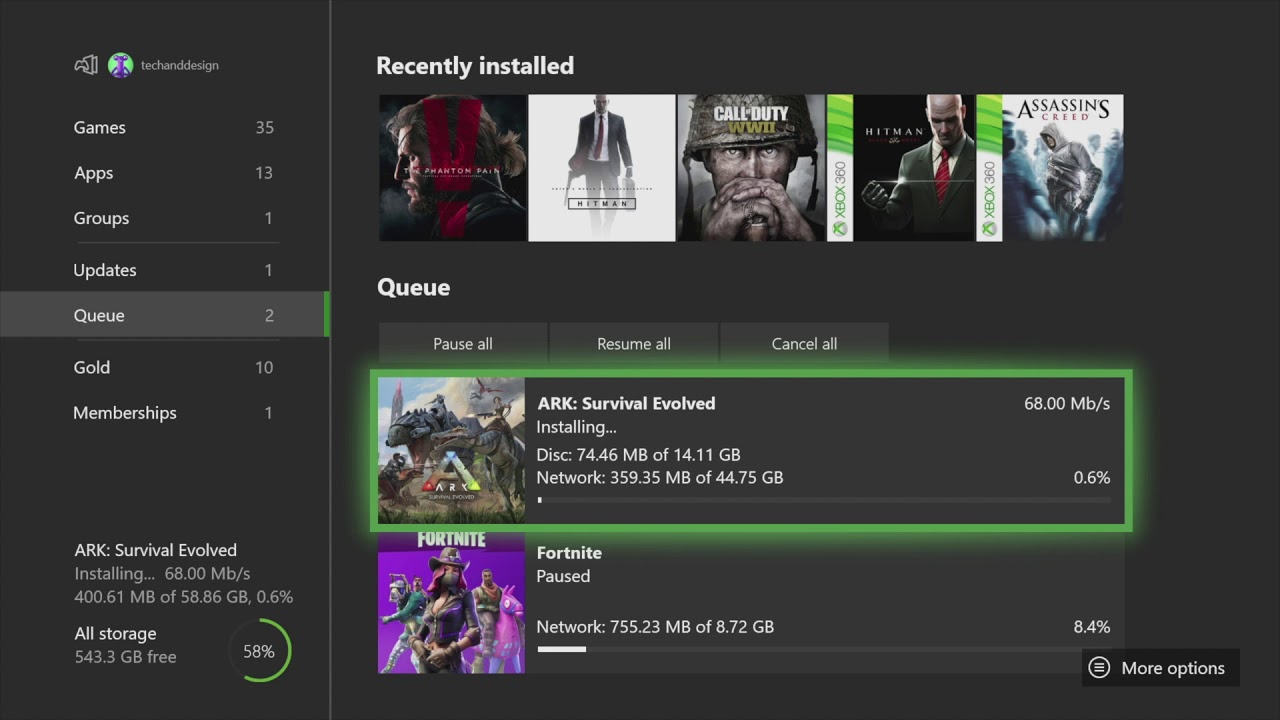The height and width of the screenshot is (720, 1280).
Task: Click the Pause all button
Action: 463,343
